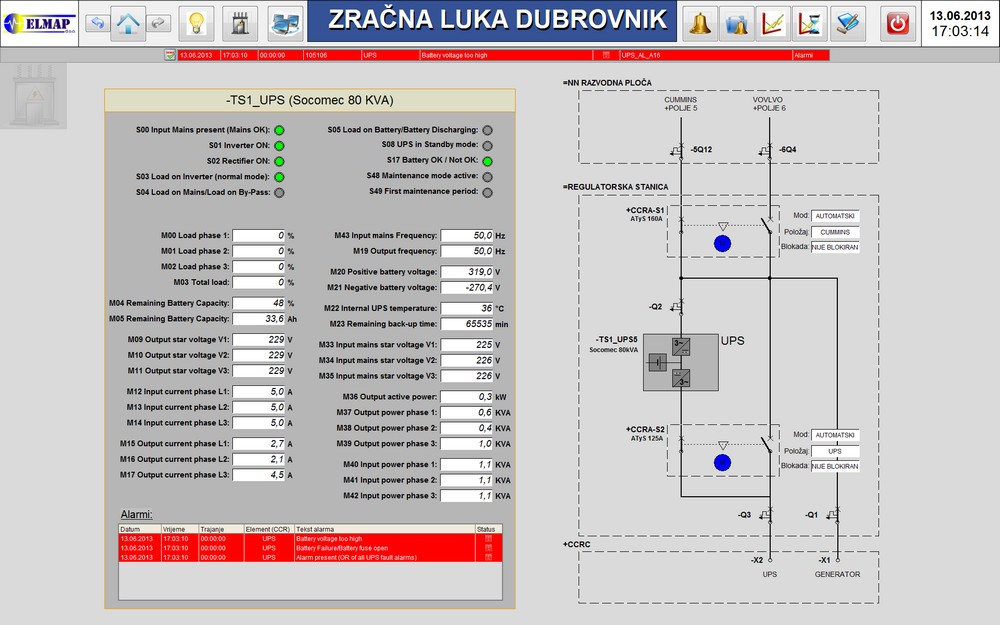The width and height of the screenshot is (1000, 625).
Task: Open the CCRA-S2 Položaj UPS field
Action: coord(835,451)
